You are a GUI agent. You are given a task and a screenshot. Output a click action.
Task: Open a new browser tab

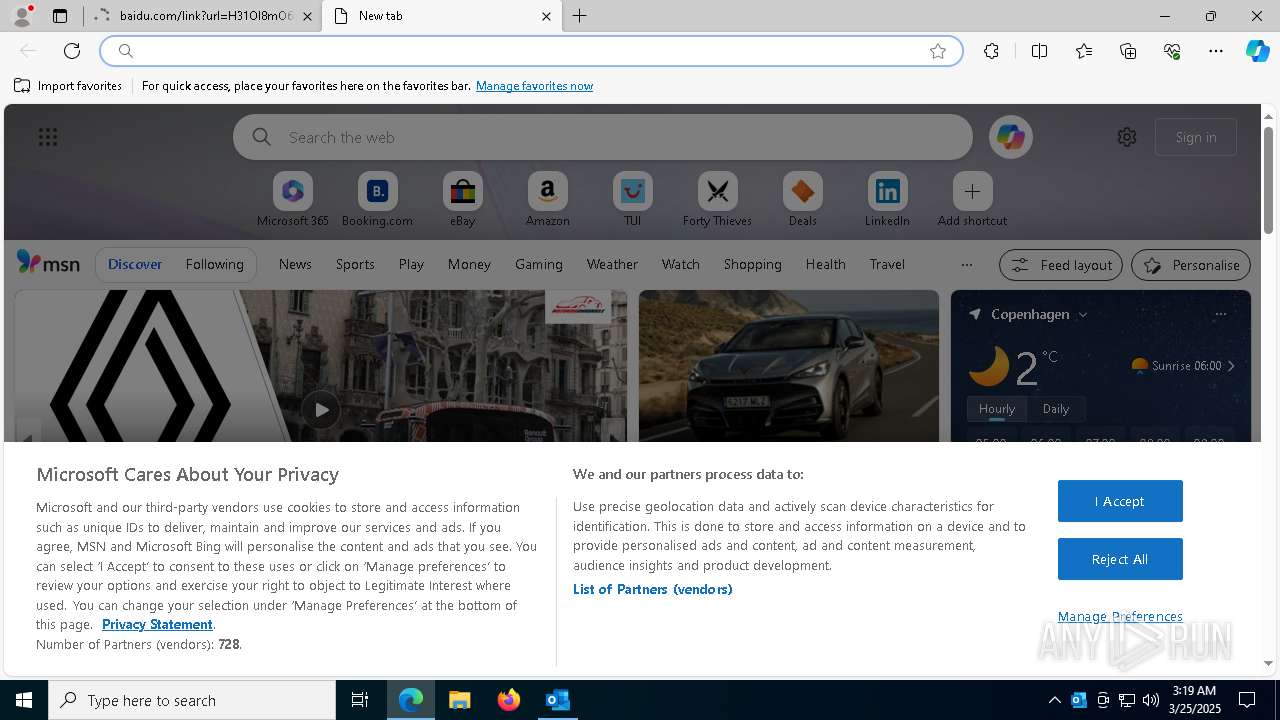[x=580, y=16]
